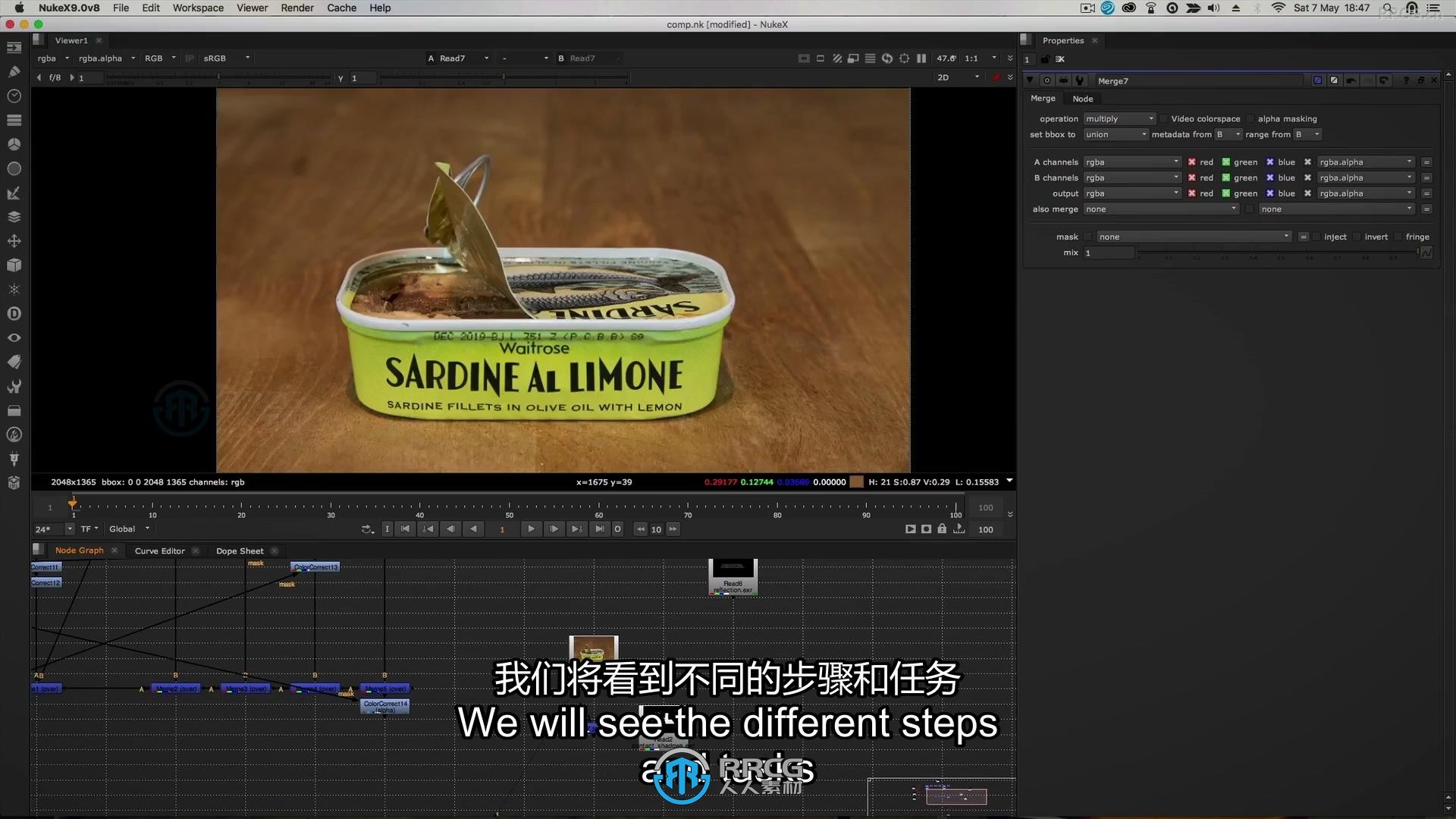Select the ColorCorrect13 node in Node Graph
The height and width of the screenshot is (819, 1456).
pyautogui.click(x=315, y=567)
